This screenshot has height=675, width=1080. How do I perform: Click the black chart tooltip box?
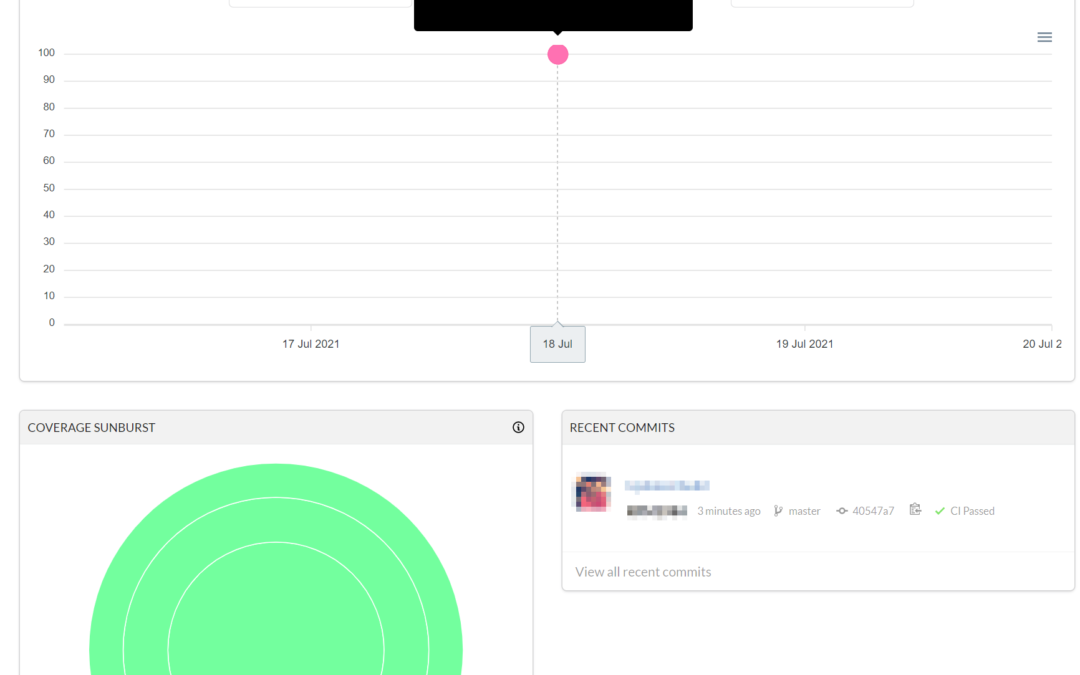(553, 14)
